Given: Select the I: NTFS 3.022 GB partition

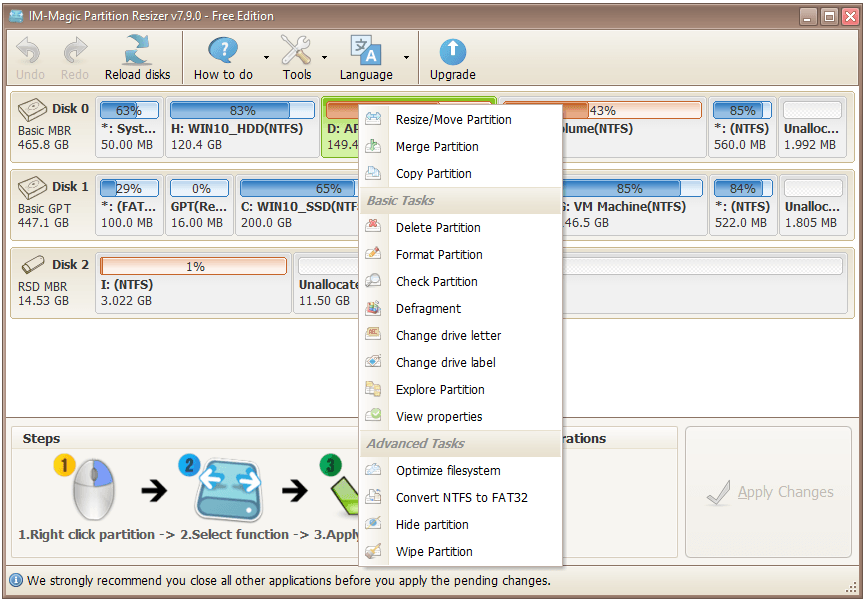Looking at the screenshot, I should 193,283.
